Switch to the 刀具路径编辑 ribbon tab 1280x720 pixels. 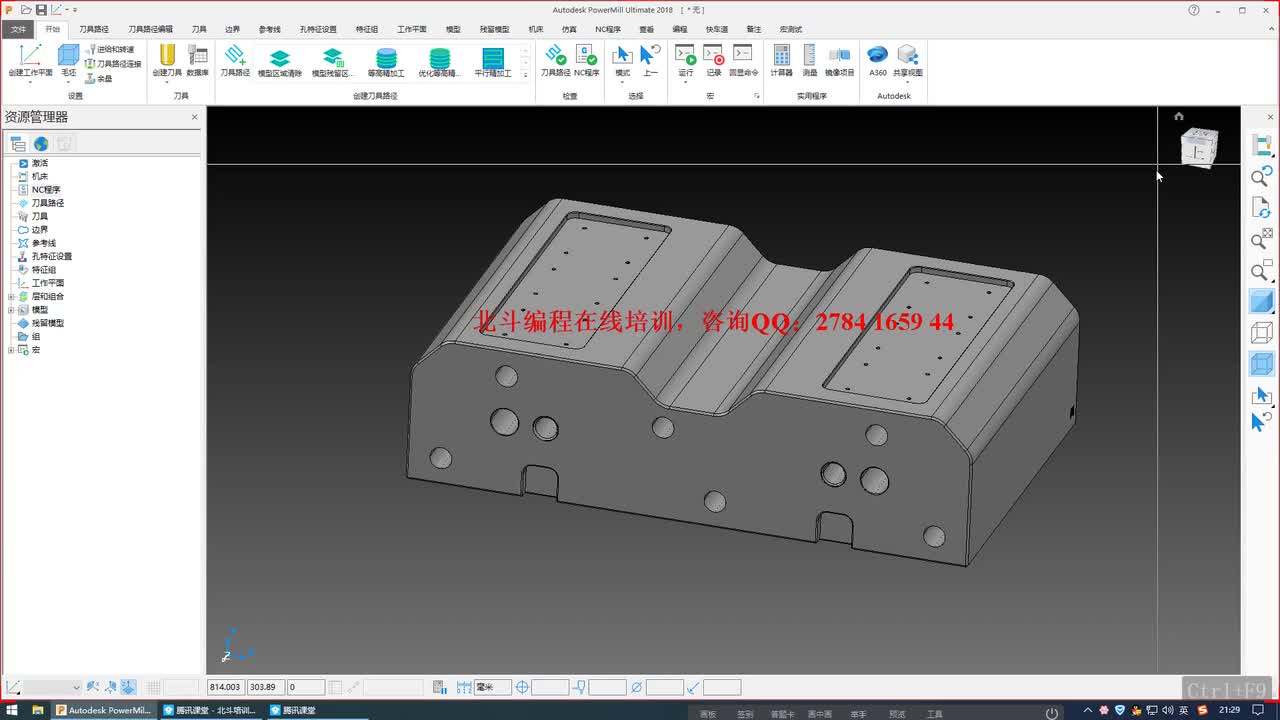150,30
